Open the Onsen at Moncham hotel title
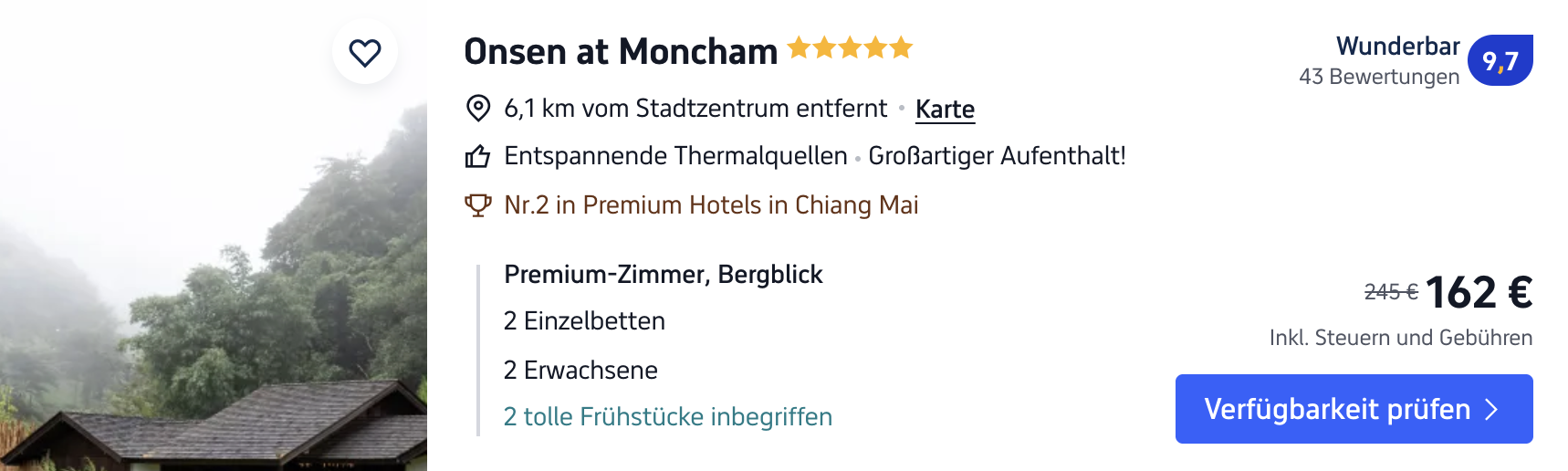This screenshot has width=1568, height=471. (621, 52)
